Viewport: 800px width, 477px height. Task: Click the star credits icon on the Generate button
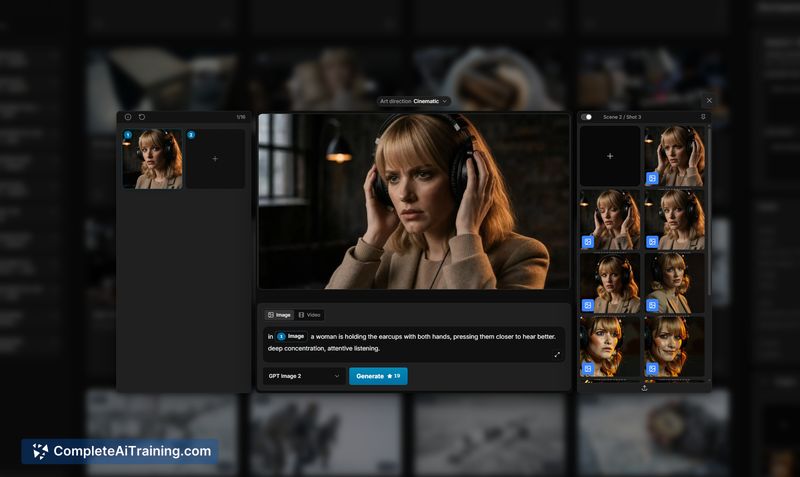(x=390, y=376)
